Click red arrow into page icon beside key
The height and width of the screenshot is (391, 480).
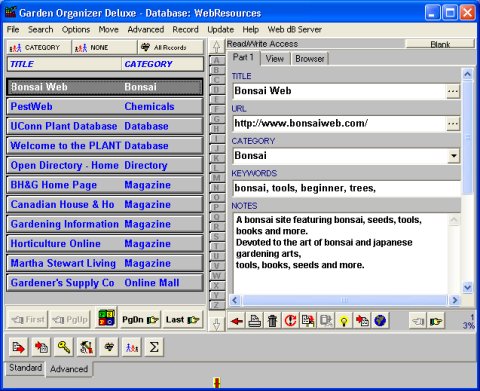pos(41,347)
